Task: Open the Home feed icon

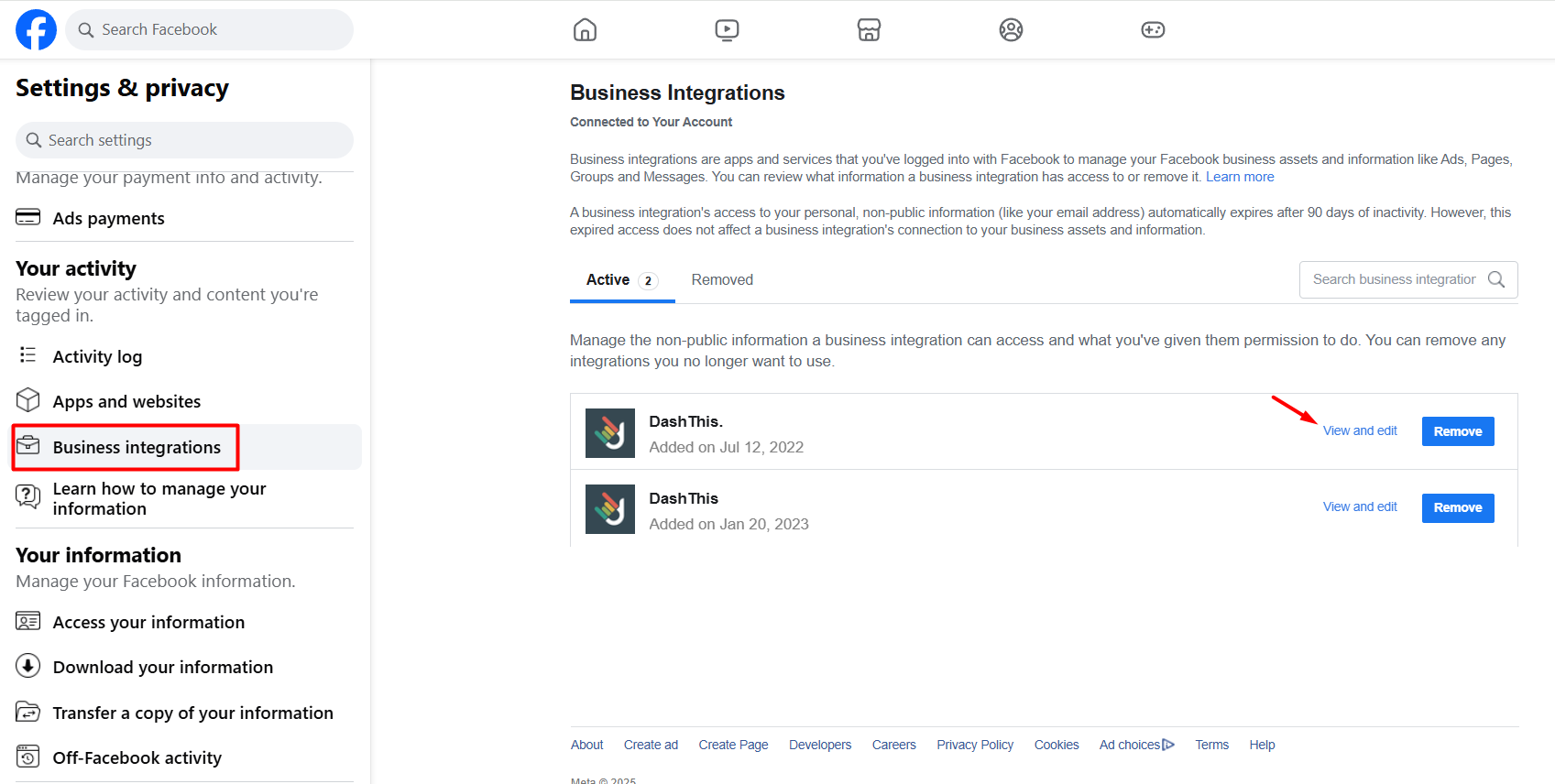Action: (x=585, y=30)
